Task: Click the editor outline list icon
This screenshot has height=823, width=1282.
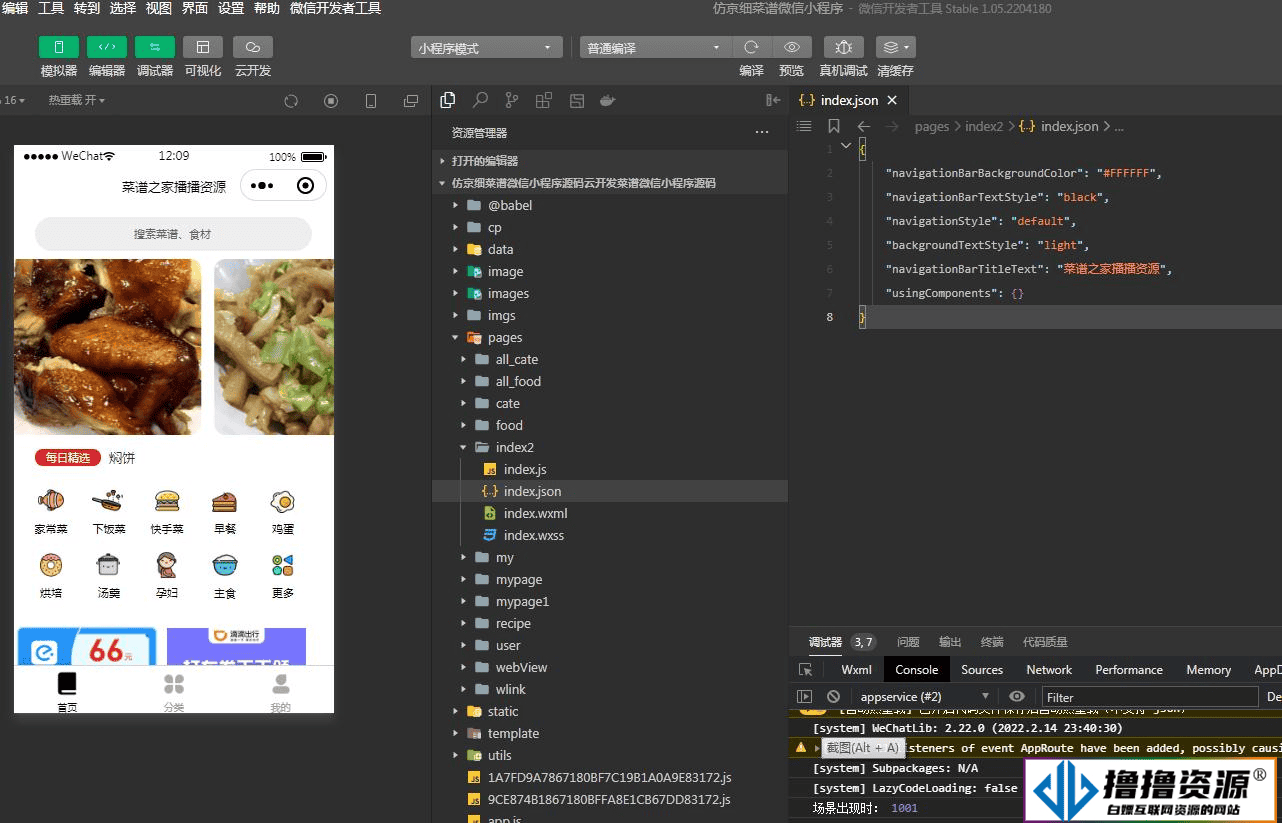Action: (x=804, y=126)
